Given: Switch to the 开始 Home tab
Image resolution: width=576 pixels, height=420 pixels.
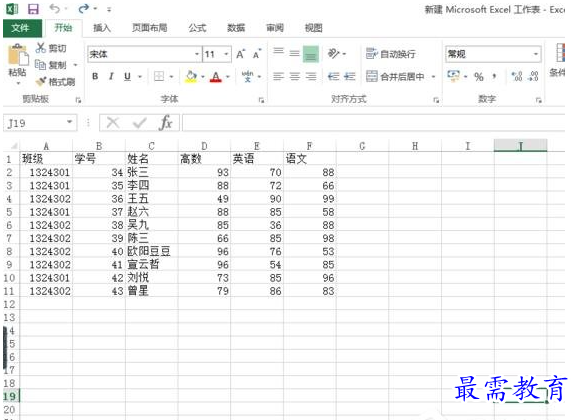Looking at the screenshot, I should [x=63, y=28].
